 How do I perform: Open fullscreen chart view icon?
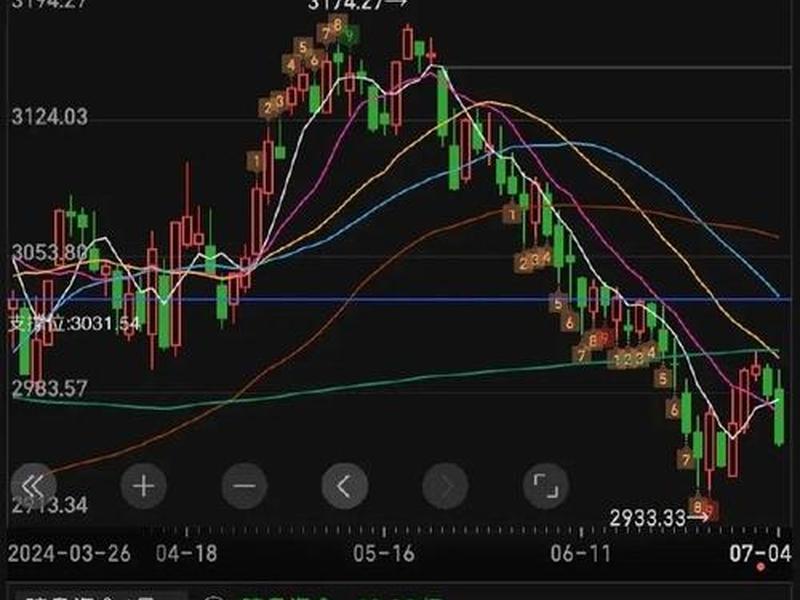[x=546, y=486]
